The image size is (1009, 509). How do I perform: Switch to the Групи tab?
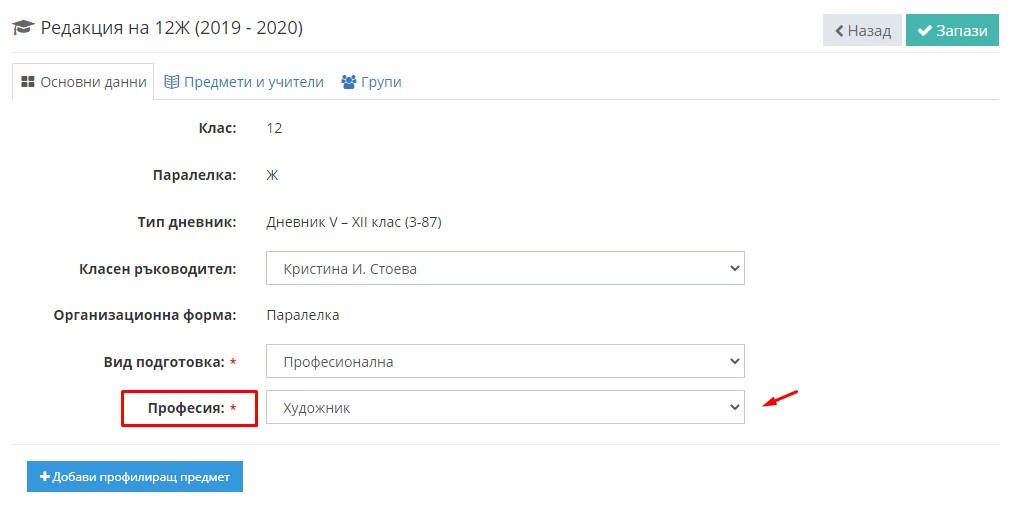tap(371, 82)
